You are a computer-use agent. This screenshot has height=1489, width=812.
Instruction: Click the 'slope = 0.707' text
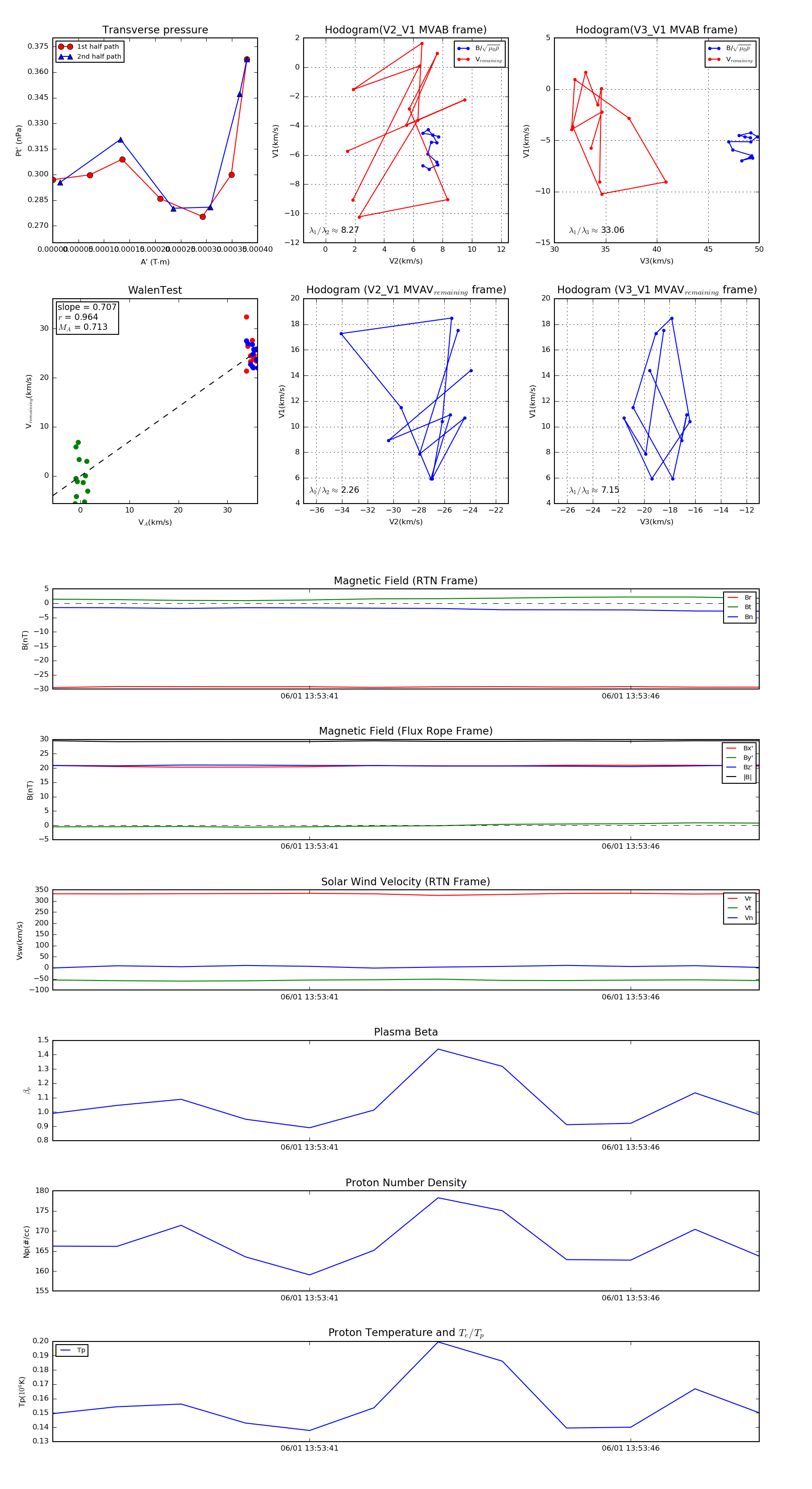[87, 307]
